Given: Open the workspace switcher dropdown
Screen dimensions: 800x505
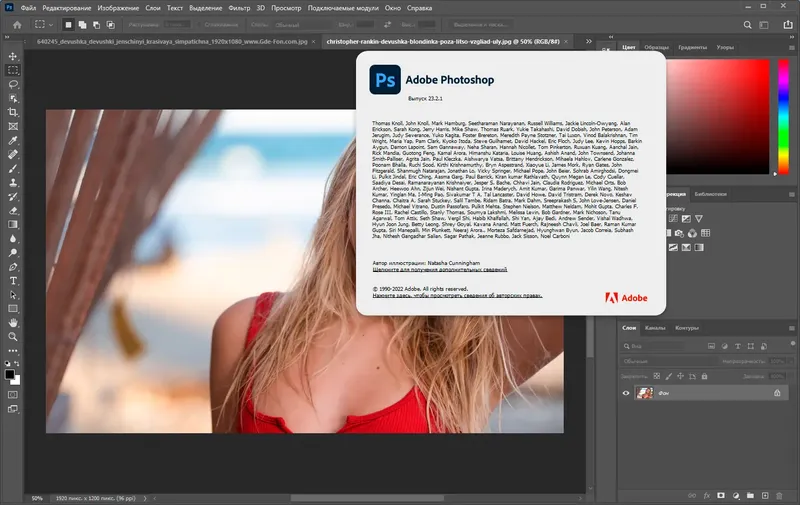Looking at the screenshot, I should tap(764, 24).
